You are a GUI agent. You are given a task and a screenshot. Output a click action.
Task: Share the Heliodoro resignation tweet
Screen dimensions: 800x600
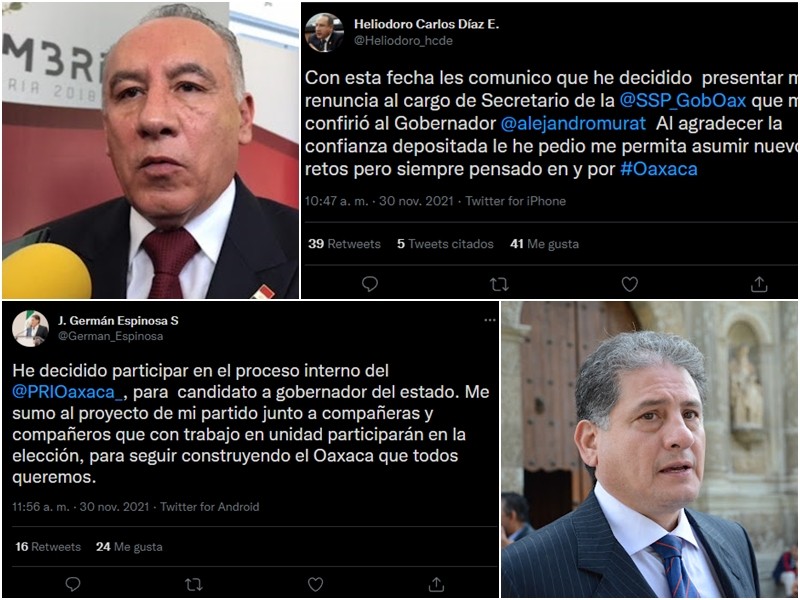[x=759, y=284]
